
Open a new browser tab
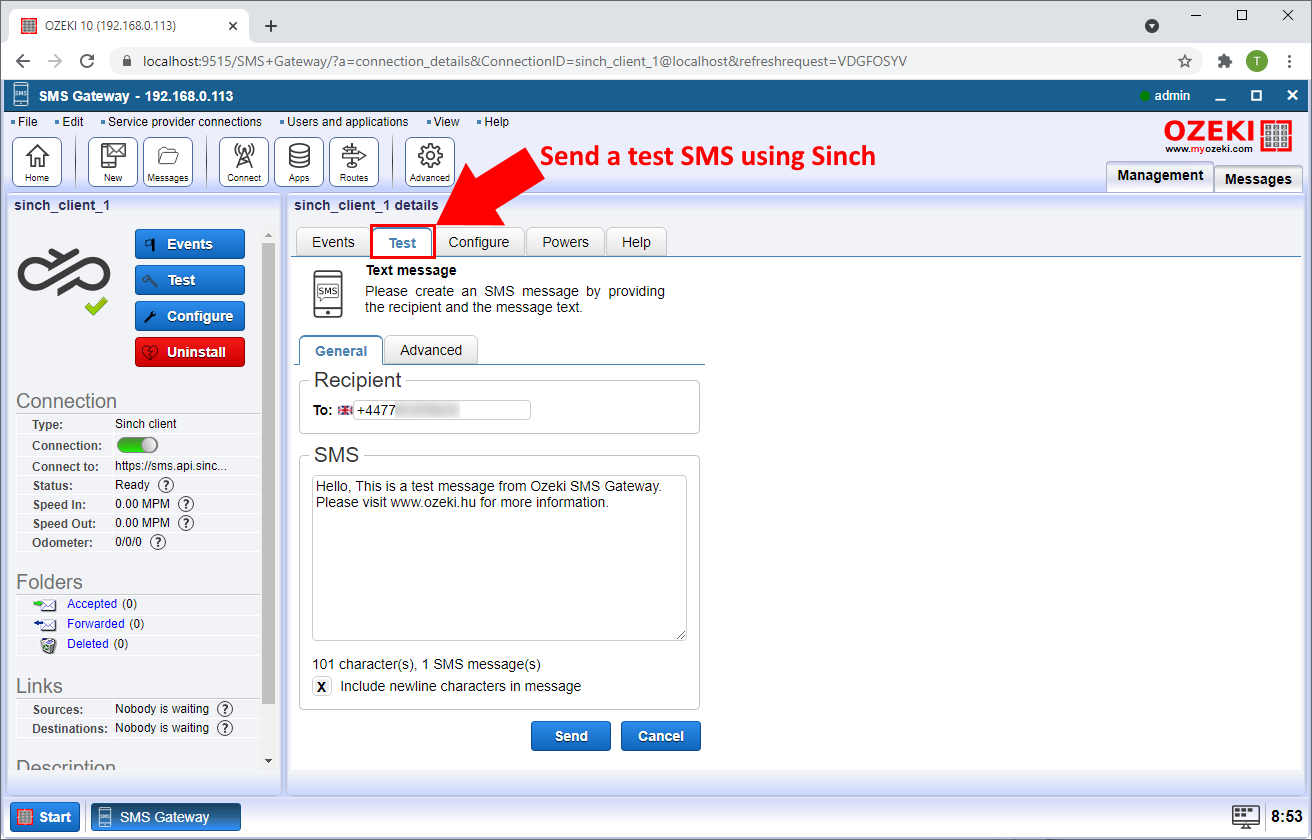(x=270, y=26)
